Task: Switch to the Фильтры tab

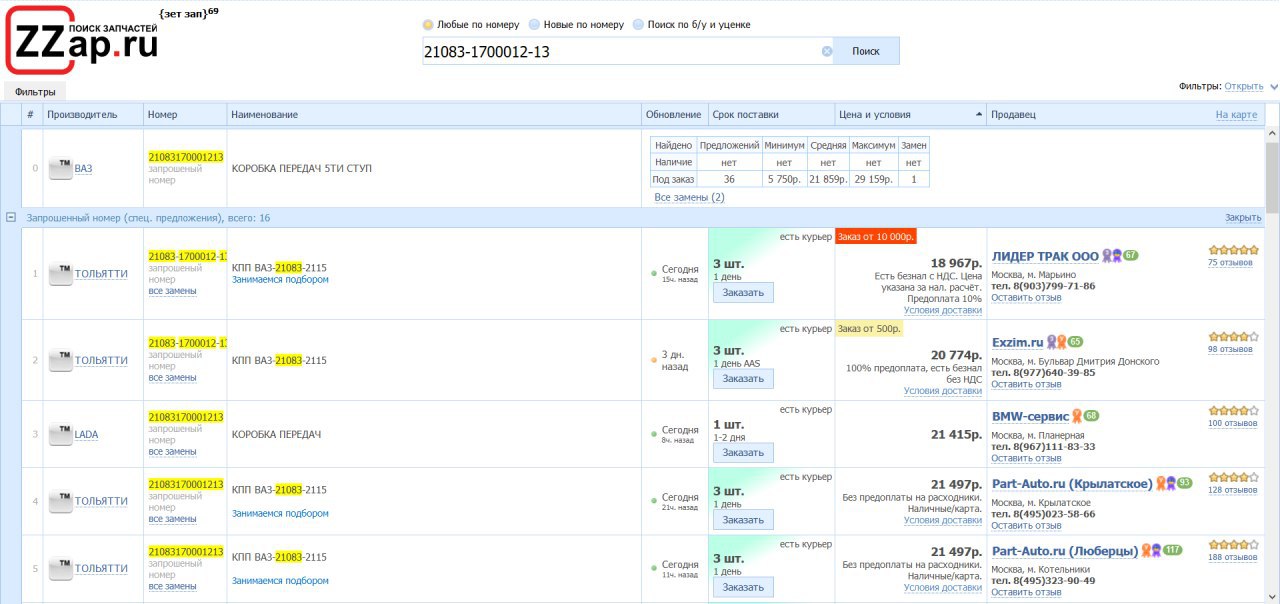Action: [x=35, y=92]
